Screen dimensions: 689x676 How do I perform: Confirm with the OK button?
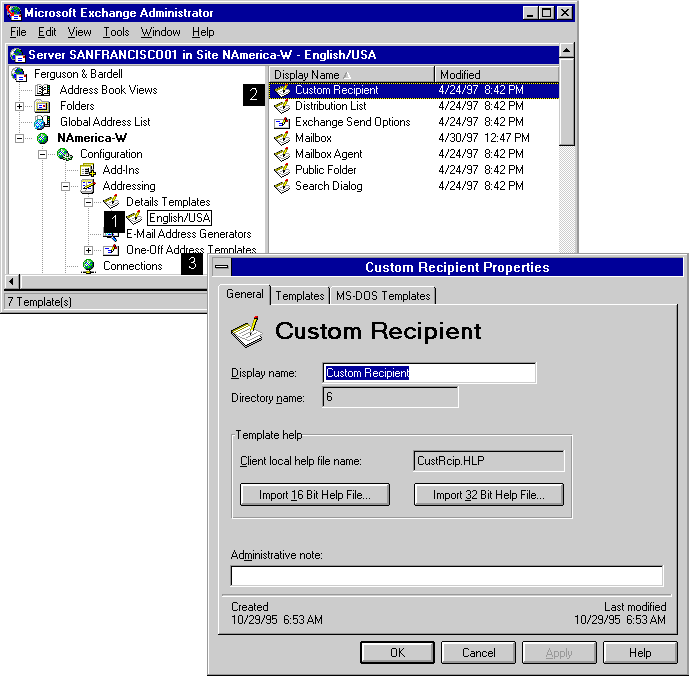[397, 653]
